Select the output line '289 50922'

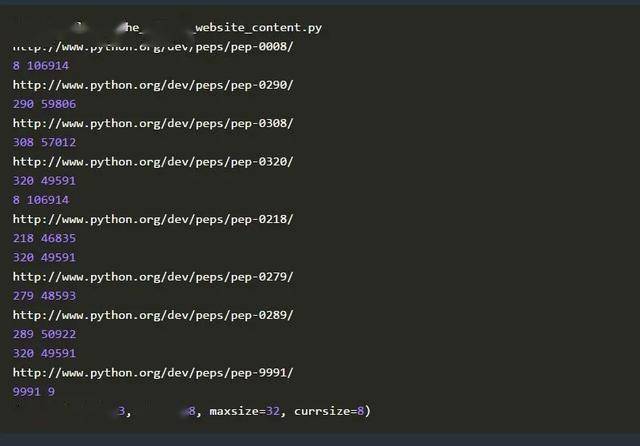pyautogui.click(x=44, y=334)
